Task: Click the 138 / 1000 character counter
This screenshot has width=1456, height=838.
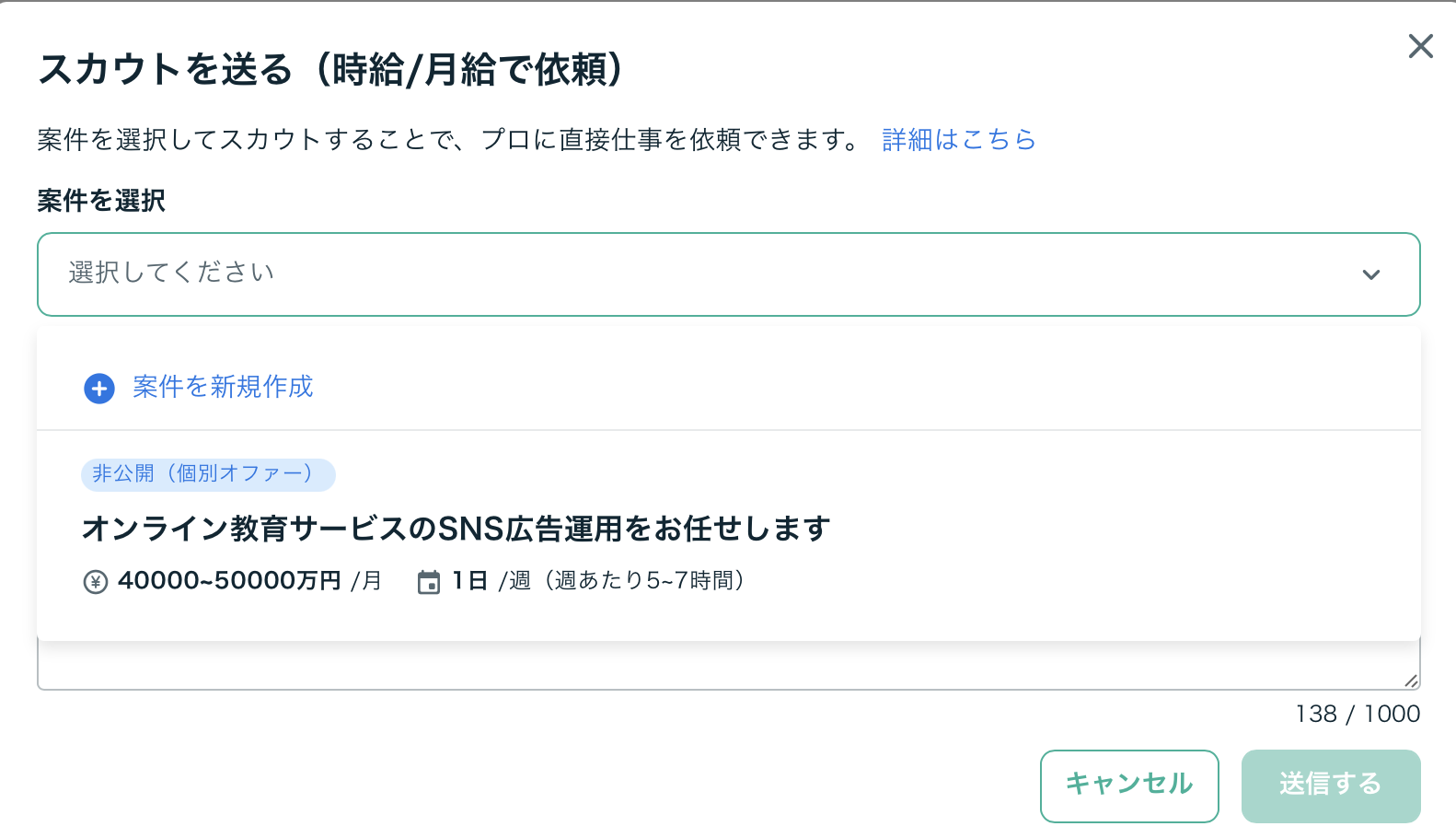Action: (x=1357, y=714)
